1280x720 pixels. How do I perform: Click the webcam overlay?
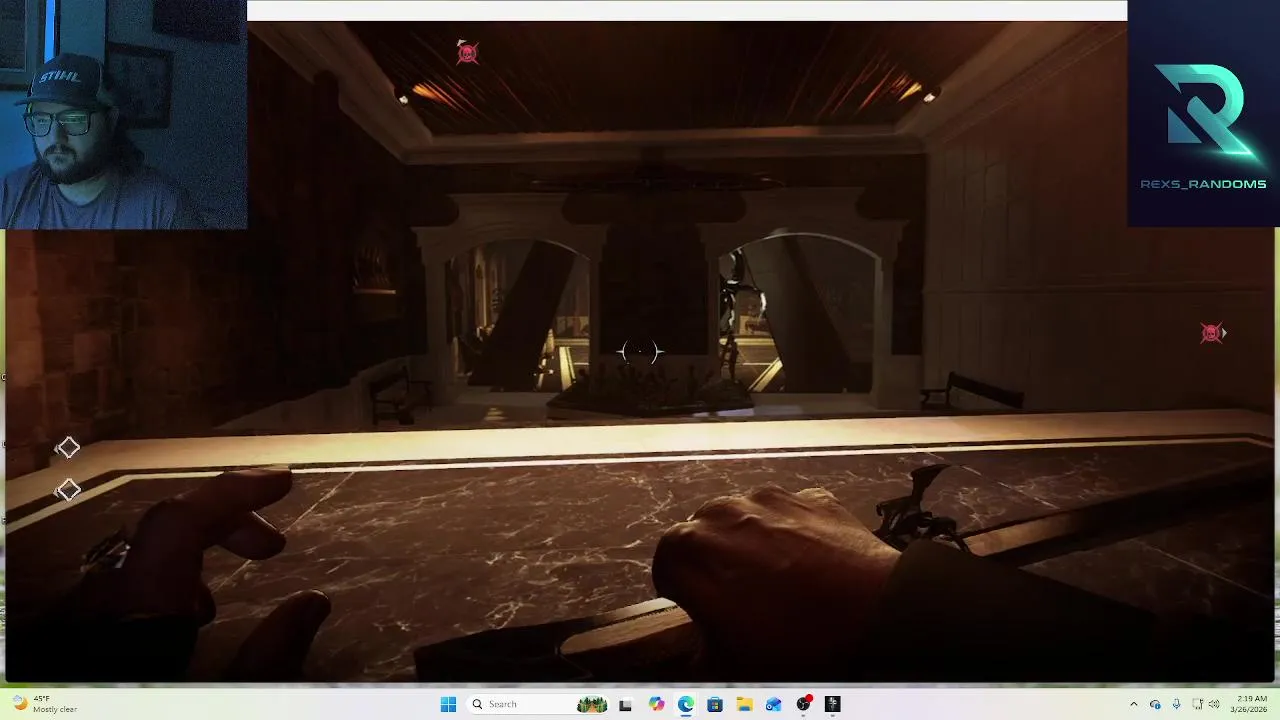(x=123, y=115)
